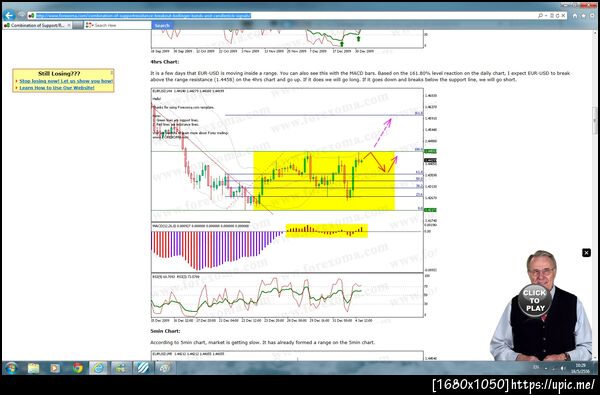Open 'Learn How to Use Our Website!' link

tap(57, 88)
